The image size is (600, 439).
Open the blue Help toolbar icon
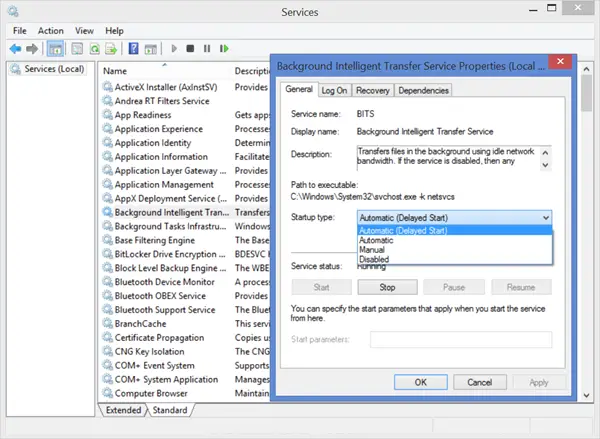133,48
